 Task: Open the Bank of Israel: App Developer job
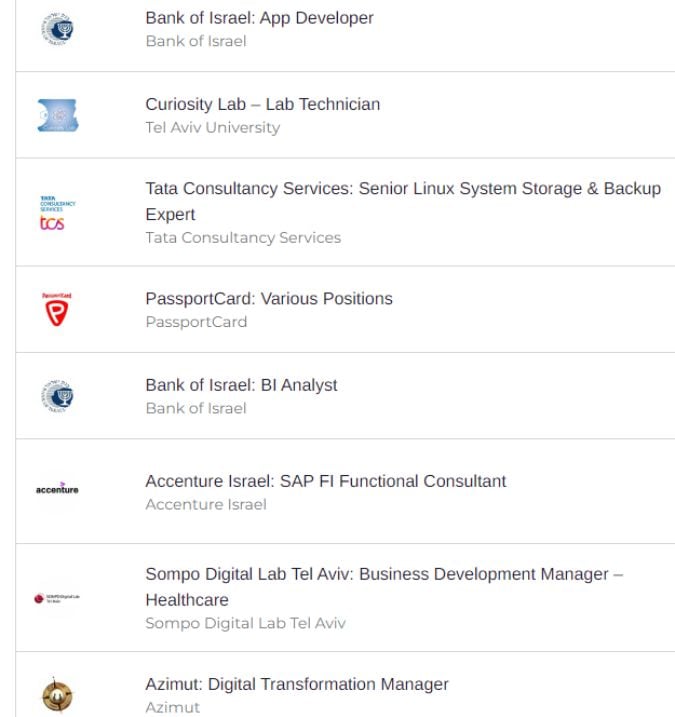[259, 18]
